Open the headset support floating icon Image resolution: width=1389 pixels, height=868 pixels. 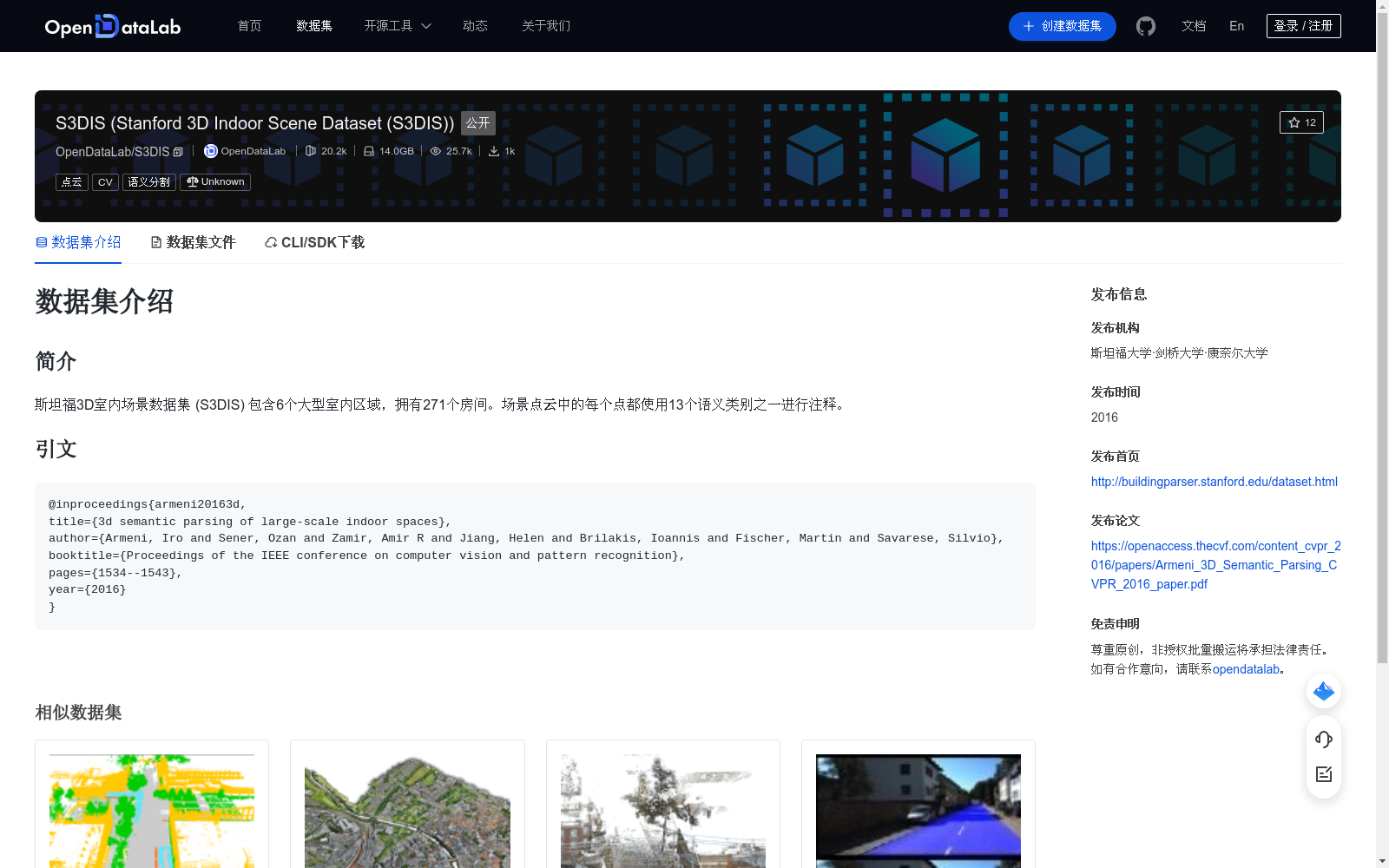tap(1323, 740)
